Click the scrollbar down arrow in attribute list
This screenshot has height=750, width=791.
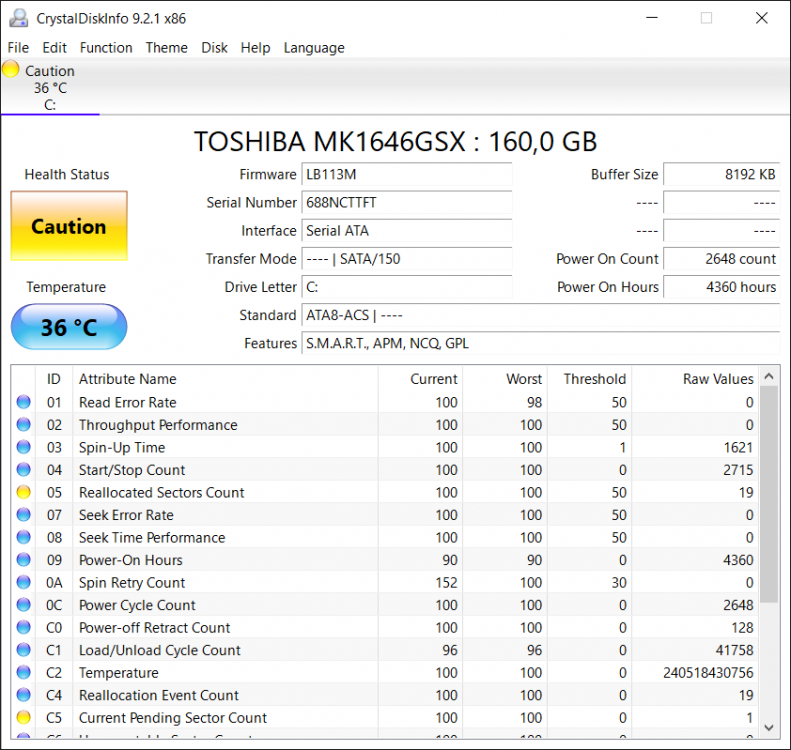click(769, 727)
